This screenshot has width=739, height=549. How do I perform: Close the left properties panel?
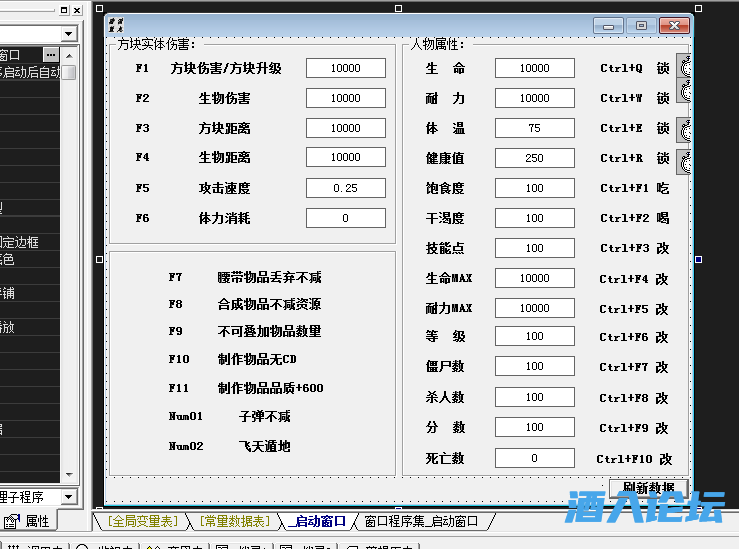(x=79, y=10)
